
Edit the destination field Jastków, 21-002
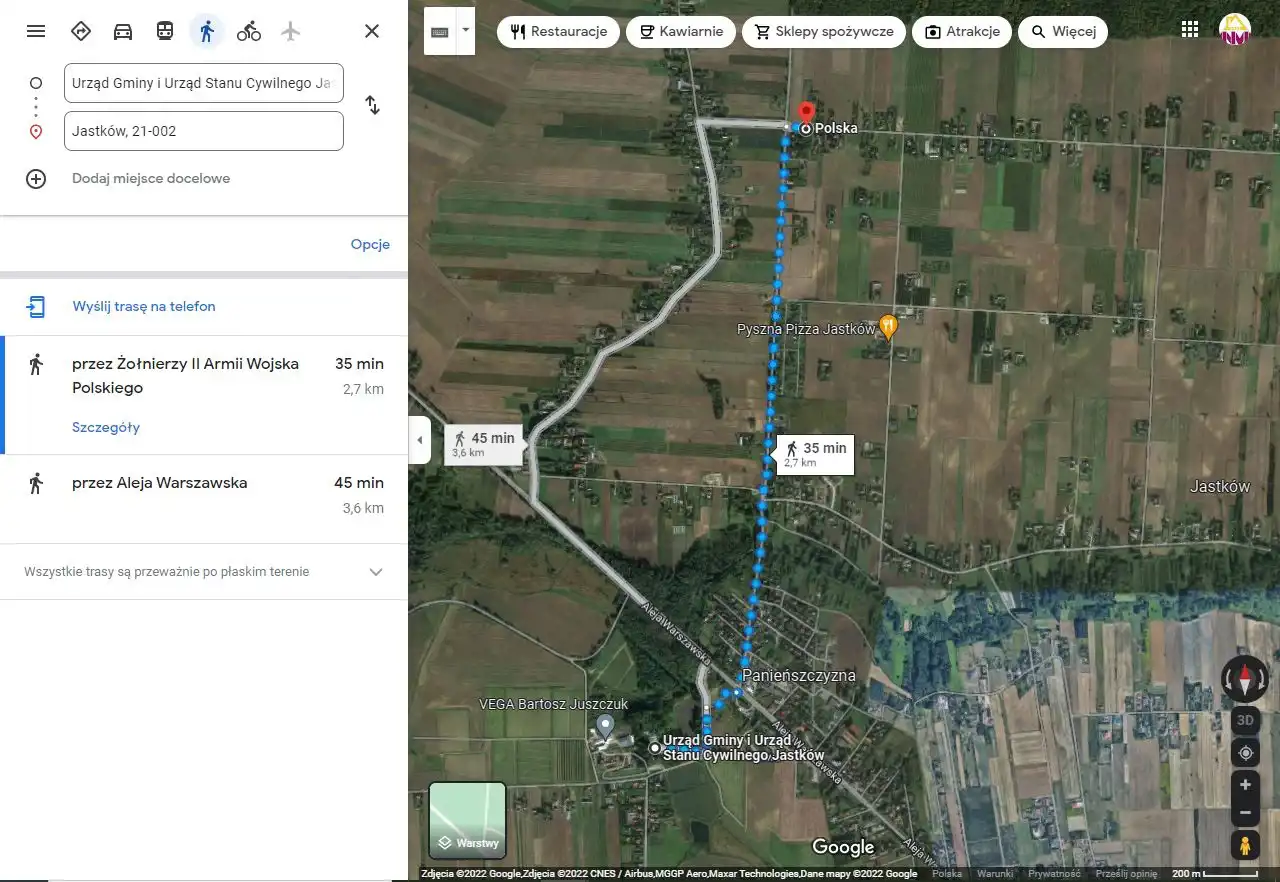point(204,131)
